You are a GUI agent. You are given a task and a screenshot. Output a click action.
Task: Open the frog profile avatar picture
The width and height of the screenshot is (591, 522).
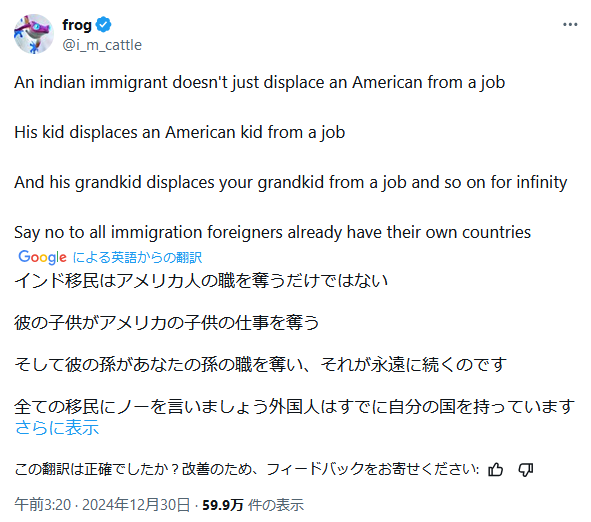[x=34, y=34]
